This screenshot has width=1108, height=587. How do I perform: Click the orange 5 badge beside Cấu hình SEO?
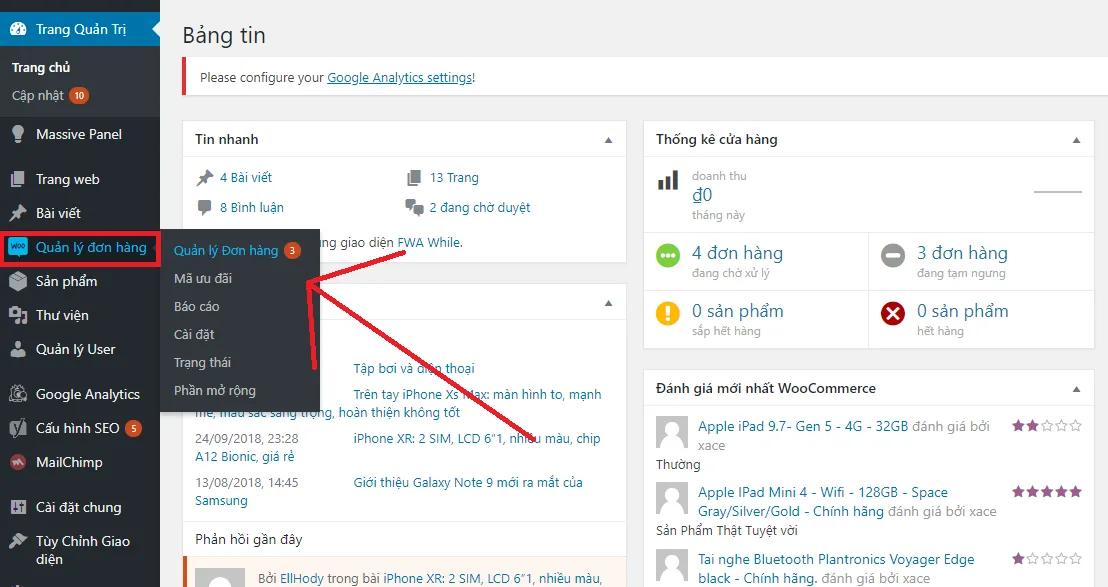click(133, 428)
